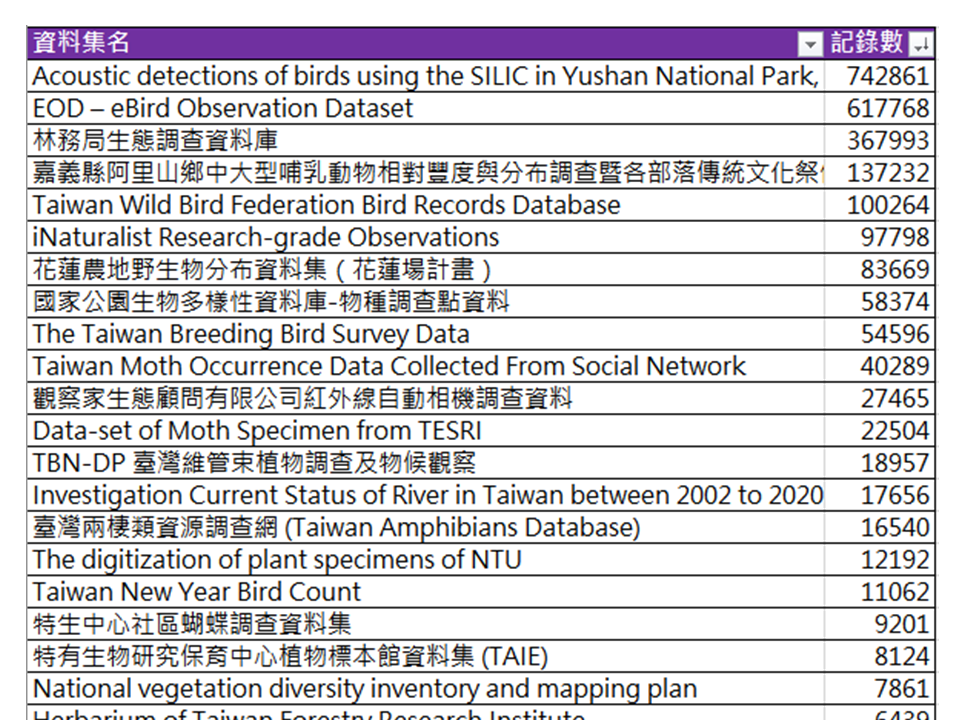960x720 pixels.
Task: Click the record count value 9201
Action: 901,624
